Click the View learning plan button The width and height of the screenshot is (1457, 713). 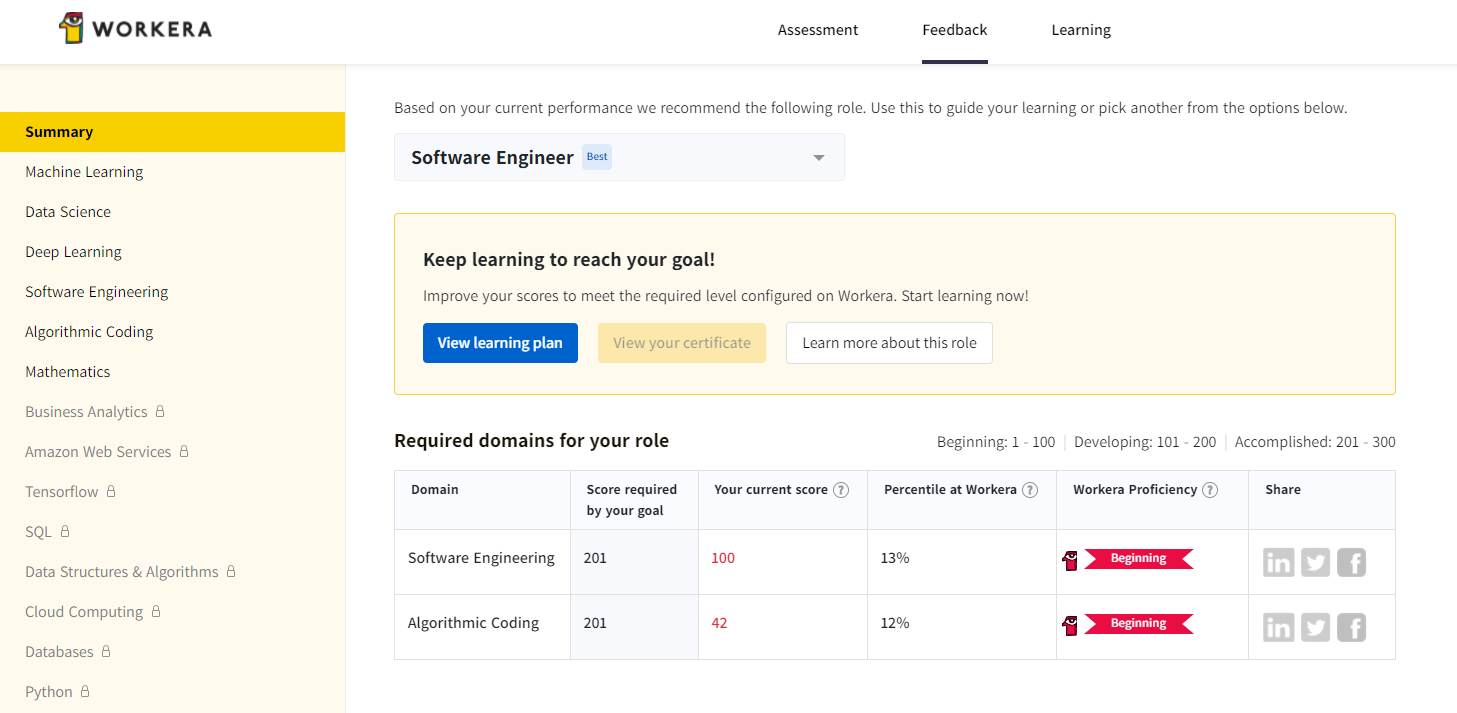click(500, 343)
